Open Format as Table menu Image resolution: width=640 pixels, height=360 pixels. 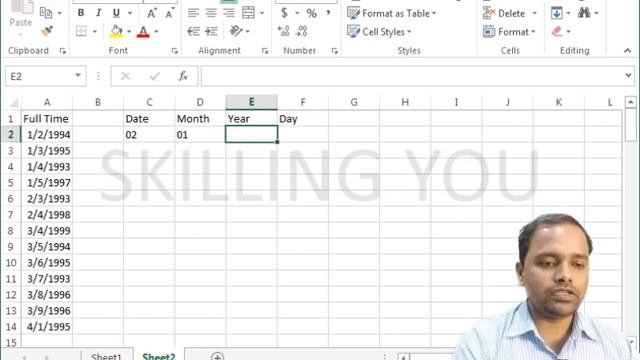[391, 13]
